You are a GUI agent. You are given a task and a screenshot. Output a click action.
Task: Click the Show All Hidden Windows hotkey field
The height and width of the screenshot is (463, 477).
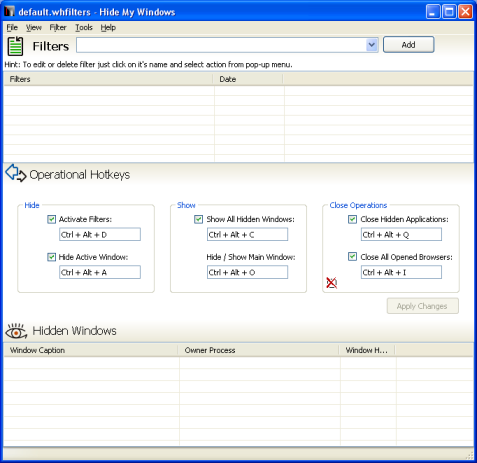click(247, 235)
